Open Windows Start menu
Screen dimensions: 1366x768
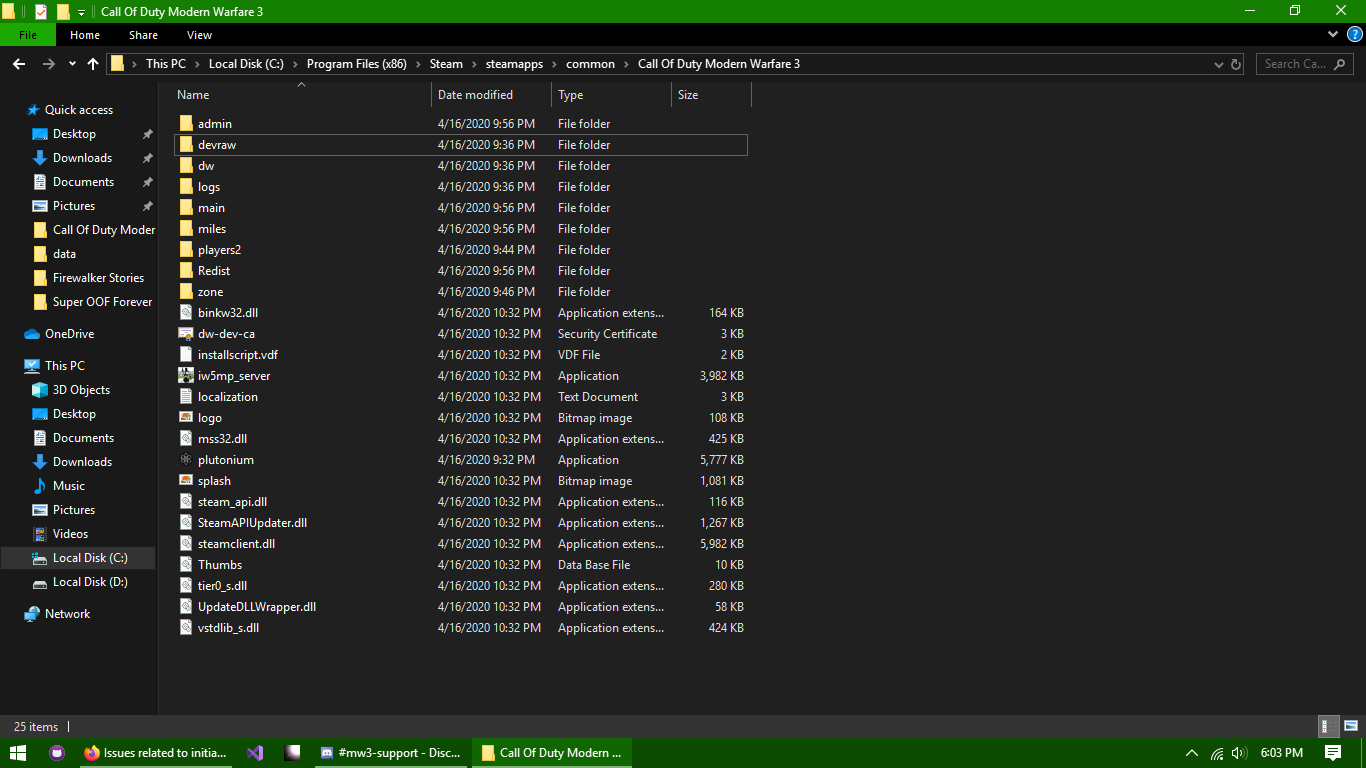pos(18,753)
